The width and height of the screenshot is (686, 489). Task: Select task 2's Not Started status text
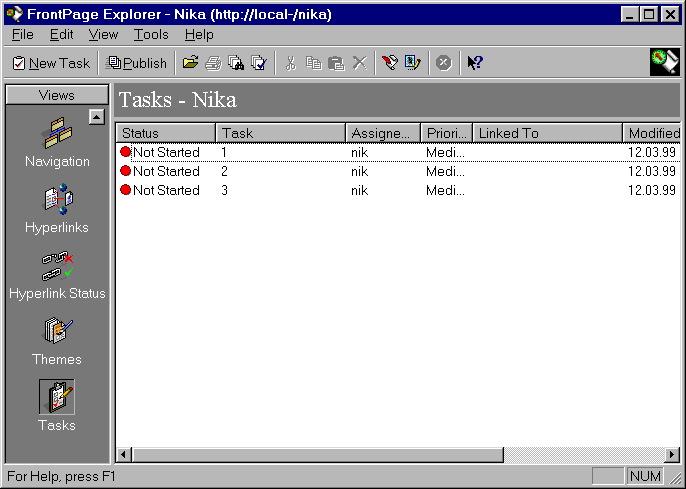pyautogui.click(x=166, y=171)
